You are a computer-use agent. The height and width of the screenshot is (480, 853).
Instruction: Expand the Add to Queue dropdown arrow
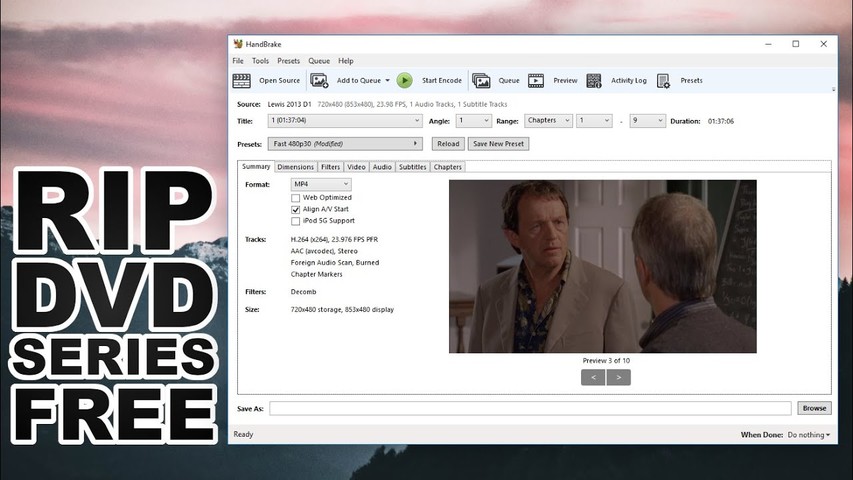click(x=387, y=81)
